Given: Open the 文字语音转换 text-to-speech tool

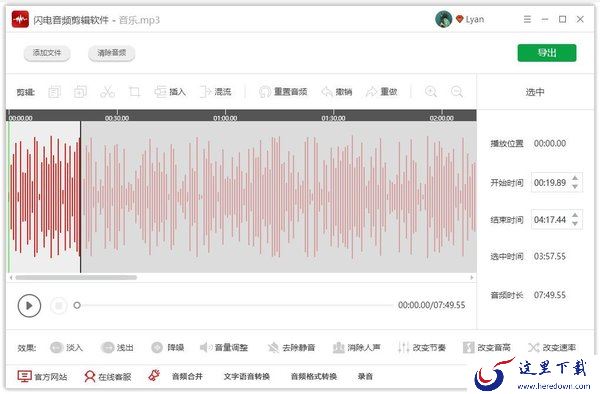Looking at the screenshot, I should coord(247,376).
